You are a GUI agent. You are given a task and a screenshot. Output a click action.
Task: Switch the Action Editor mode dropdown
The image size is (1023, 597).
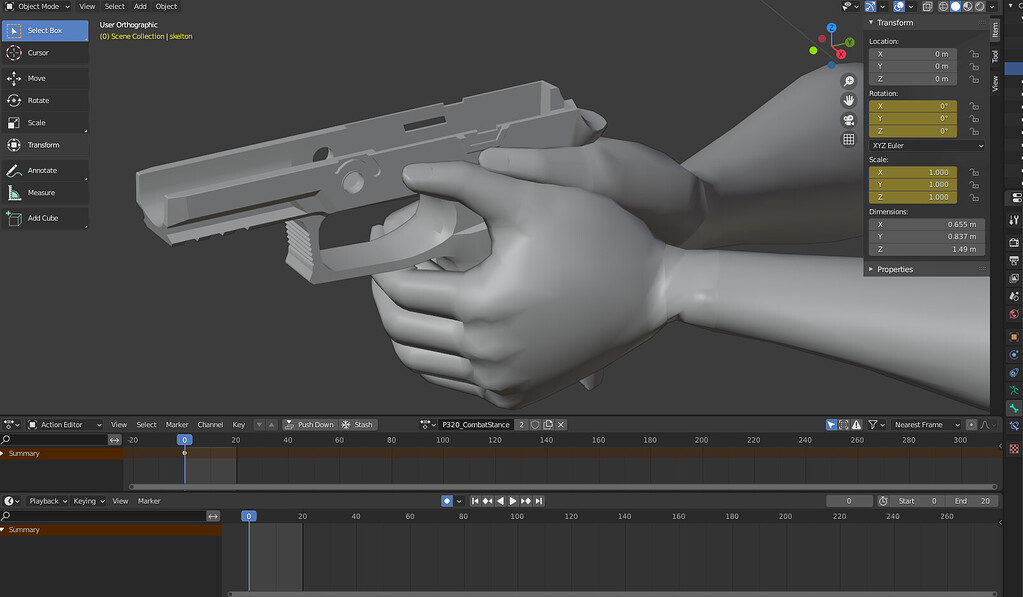[63, 424]
